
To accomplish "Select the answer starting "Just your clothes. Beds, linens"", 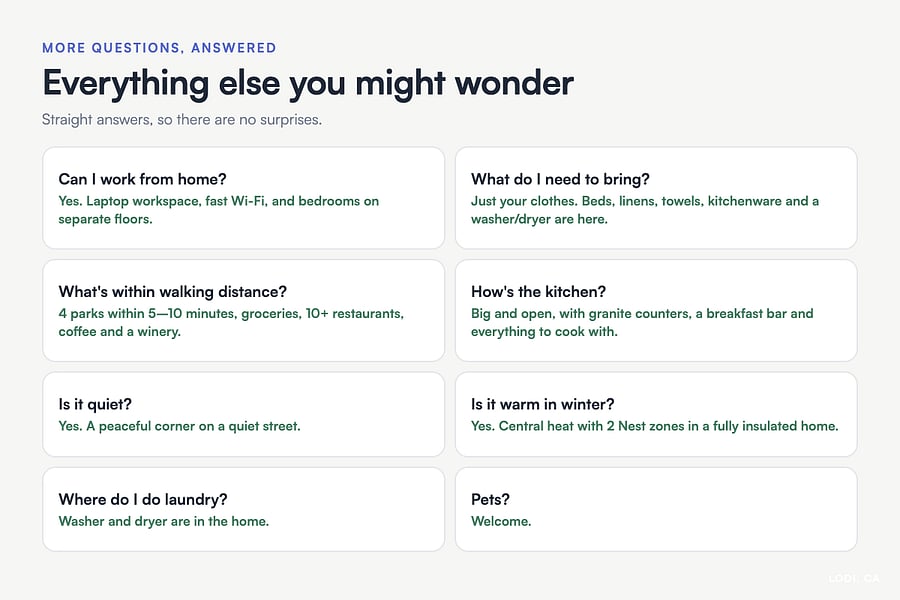I will 645,210.
